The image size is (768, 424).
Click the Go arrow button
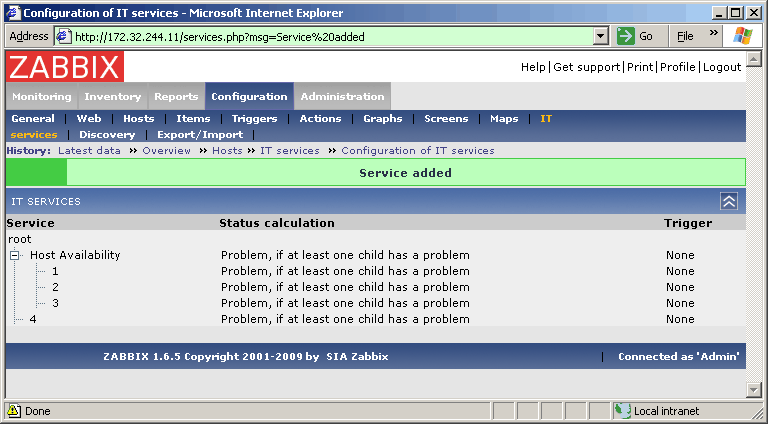click(x=625, y=36)
